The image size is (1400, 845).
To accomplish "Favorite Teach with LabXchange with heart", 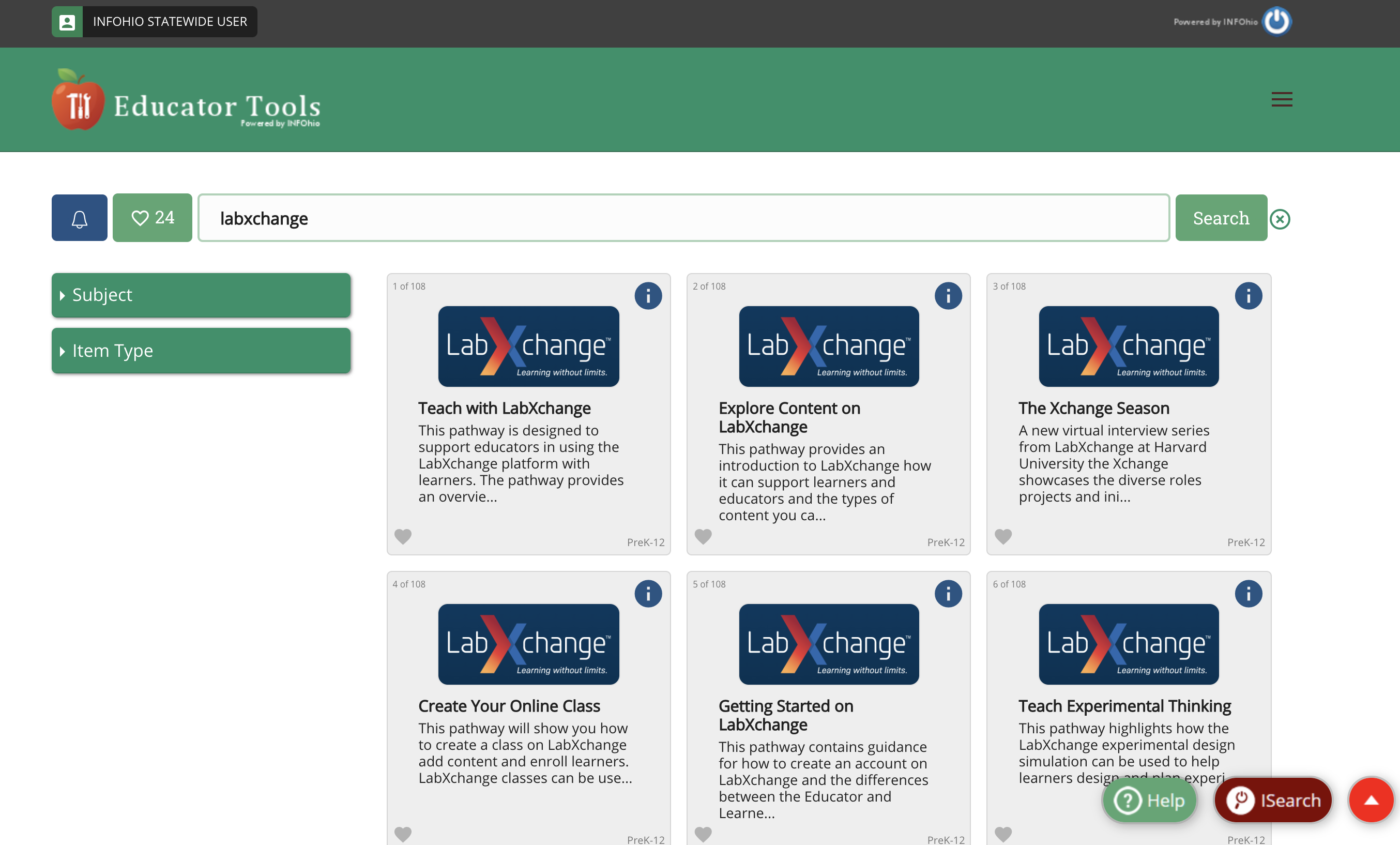I will pyautogui.click(x=403, y=536).
